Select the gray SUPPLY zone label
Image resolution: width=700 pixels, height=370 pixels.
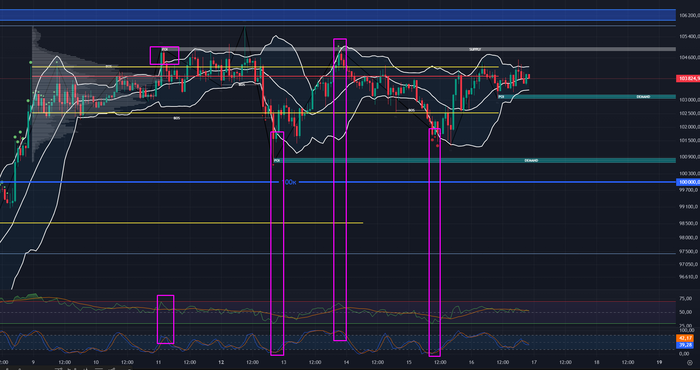coord(475,49)
